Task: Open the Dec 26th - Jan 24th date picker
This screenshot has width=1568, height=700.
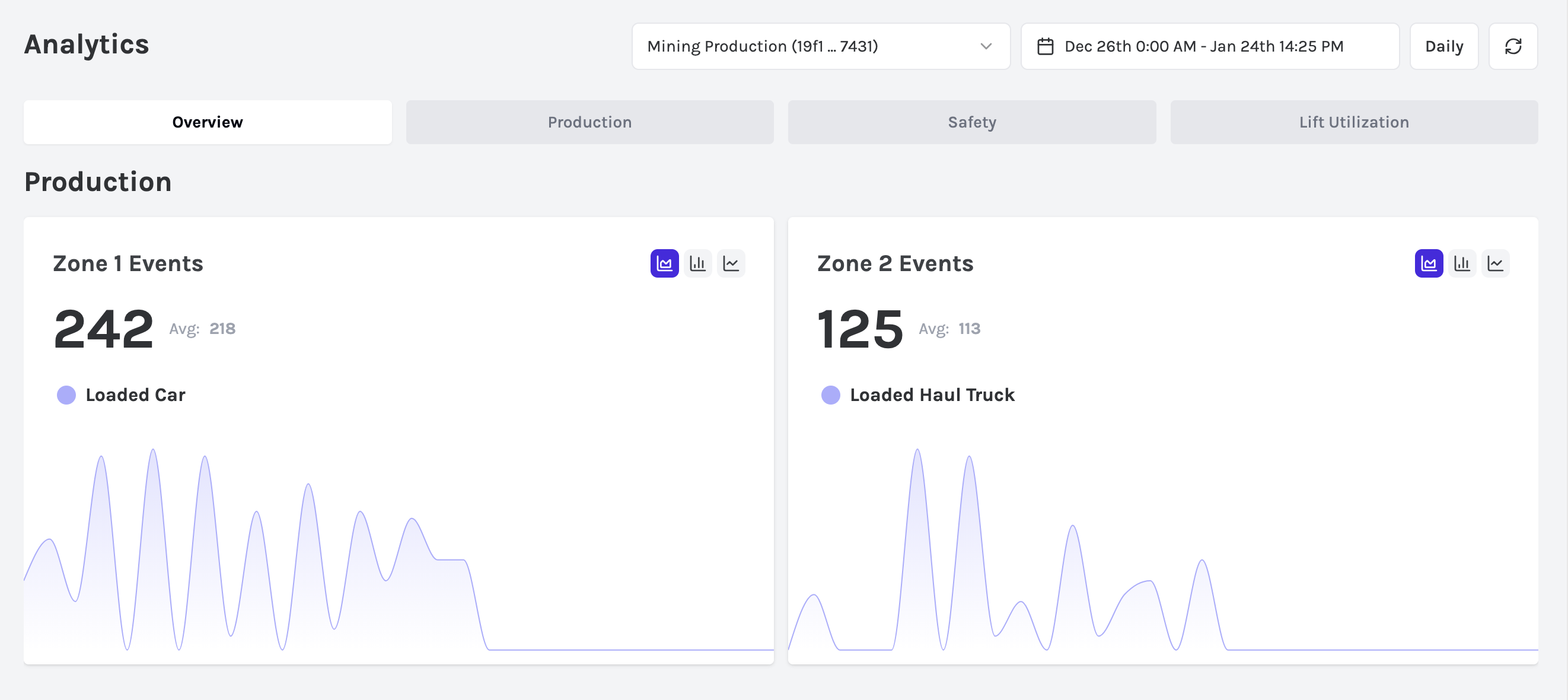Action: tap(1203, 46)
